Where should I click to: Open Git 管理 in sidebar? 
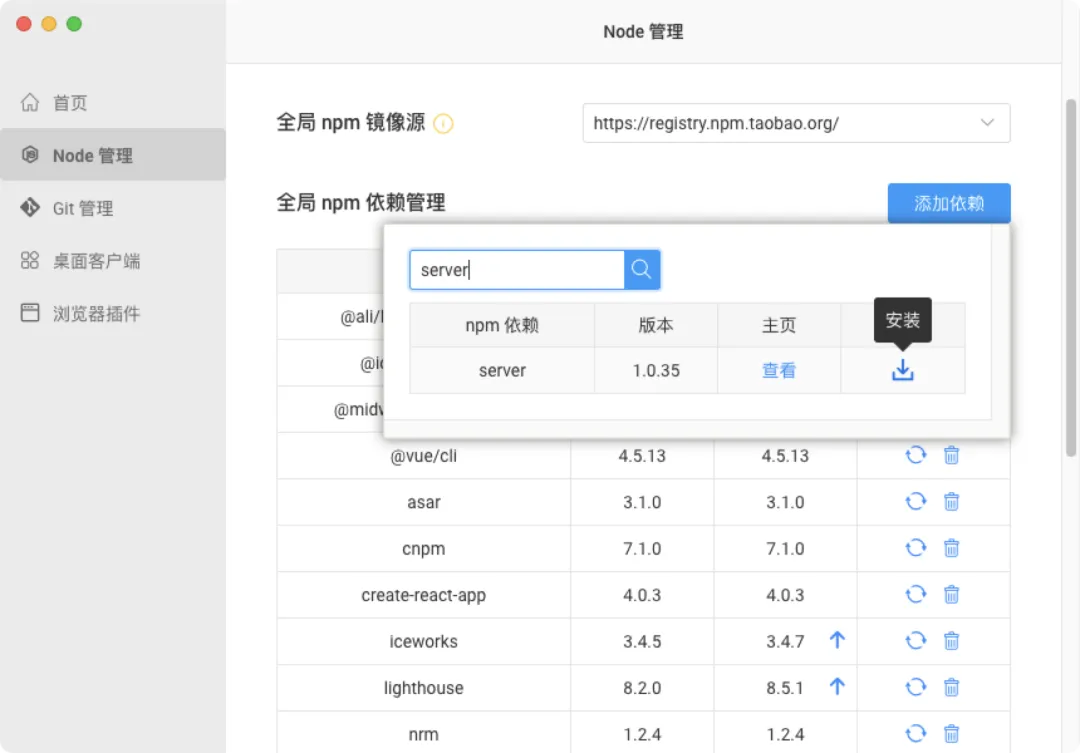pyautogui.click(x=113, y=208)
